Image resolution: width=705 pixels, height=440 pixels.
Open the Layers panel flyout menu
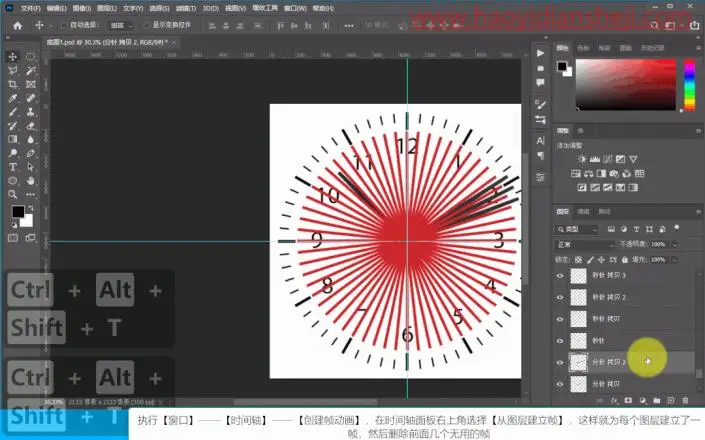698,212
